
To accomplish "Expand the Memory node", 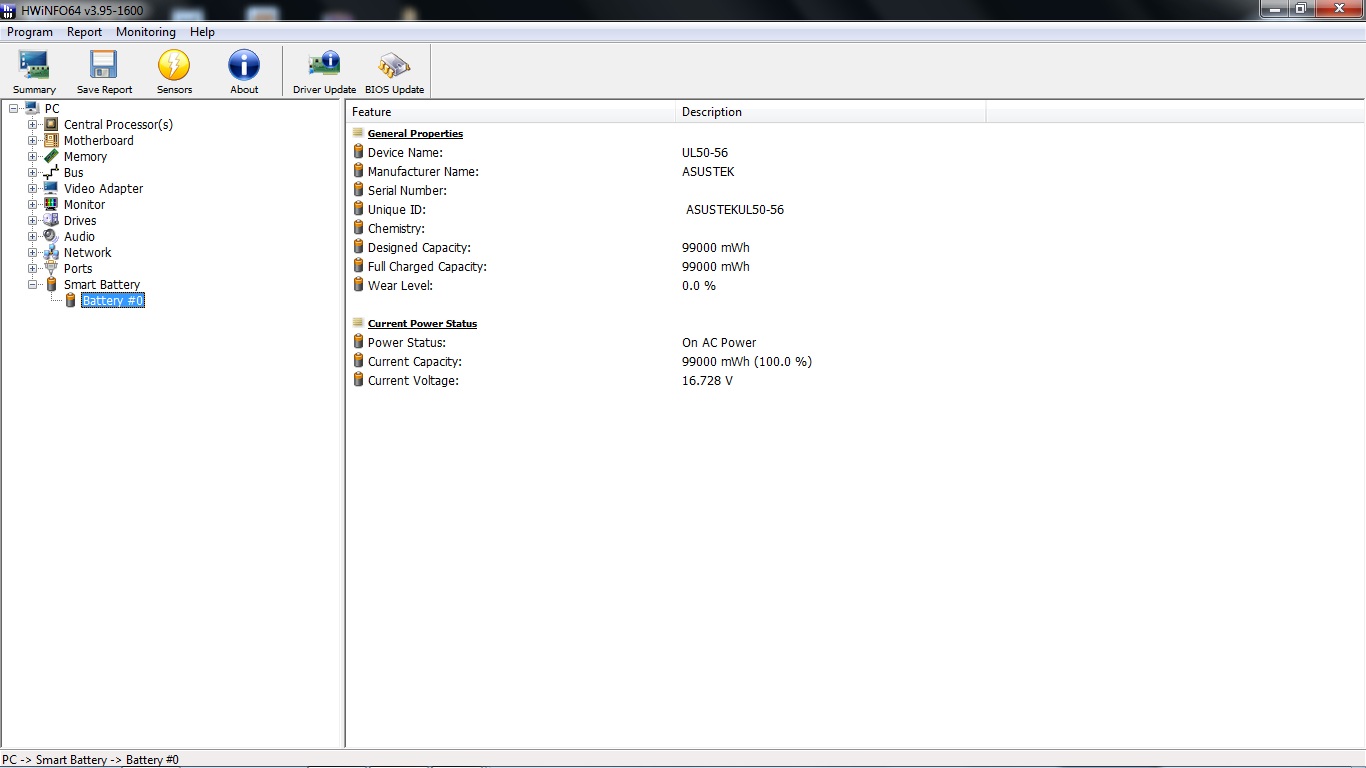I will tap(32, 156).
